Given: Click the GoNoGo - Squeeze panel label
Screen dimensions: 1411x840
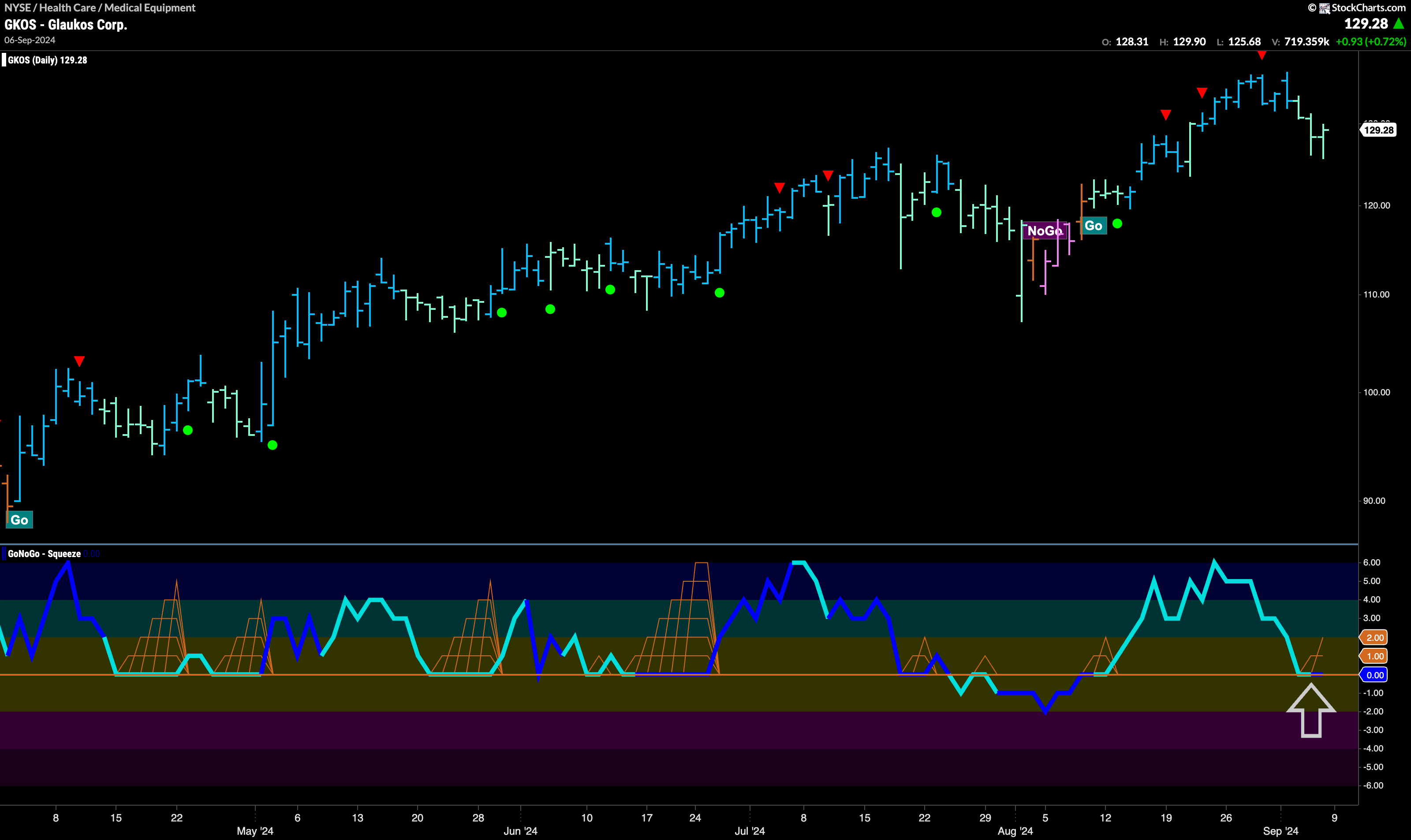Looking at the screenshot, I should coord(44,554).
